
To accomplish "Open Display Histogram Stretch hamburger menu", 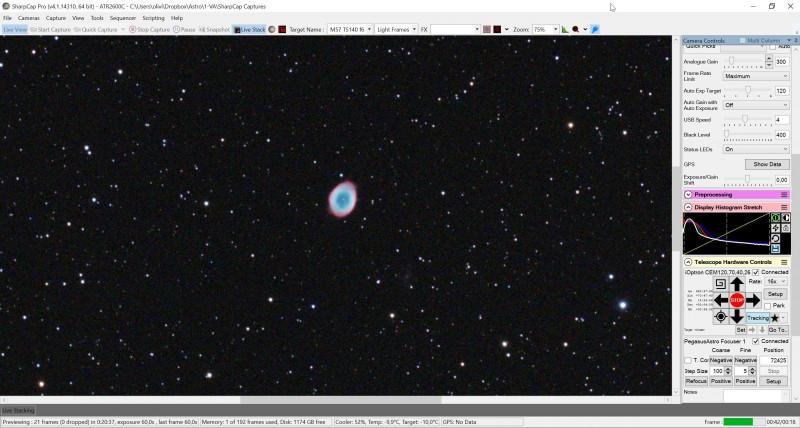I will 784,207.
